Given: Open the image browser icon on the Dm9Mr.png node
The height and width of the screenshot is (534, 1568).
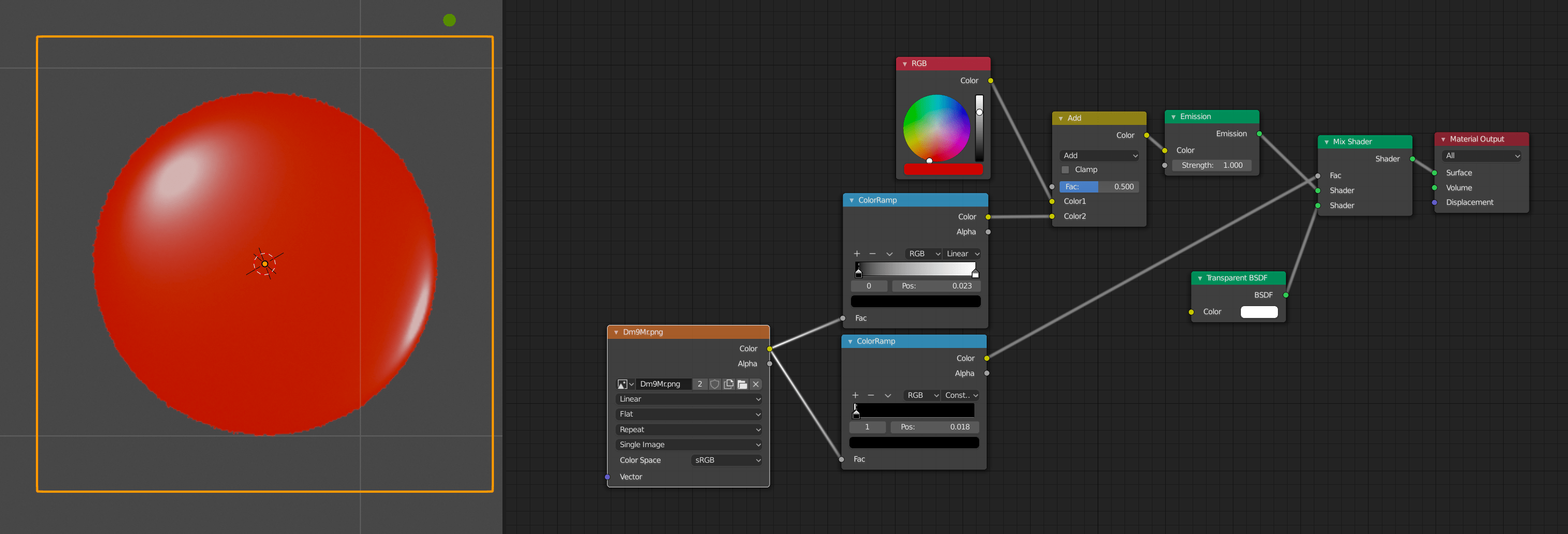Looking at the screenshot, I should click(623, 384).
